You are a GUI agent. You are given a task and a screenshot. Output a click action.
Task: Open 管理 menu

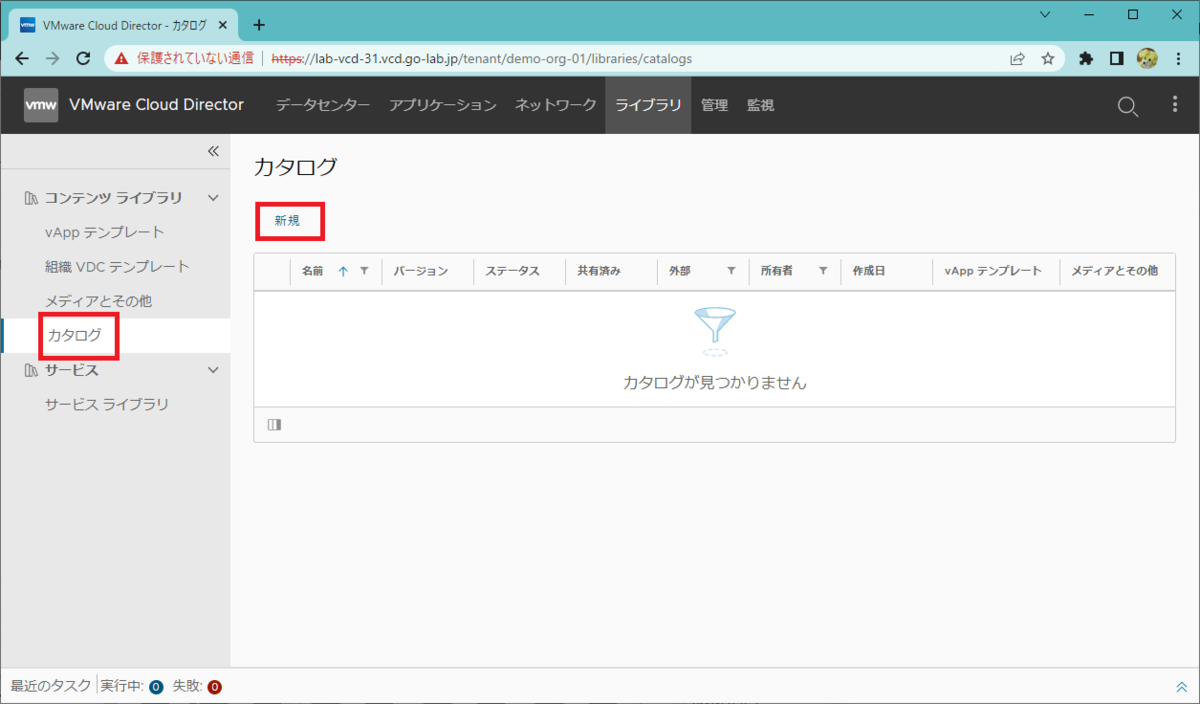[x=714, y=105]
